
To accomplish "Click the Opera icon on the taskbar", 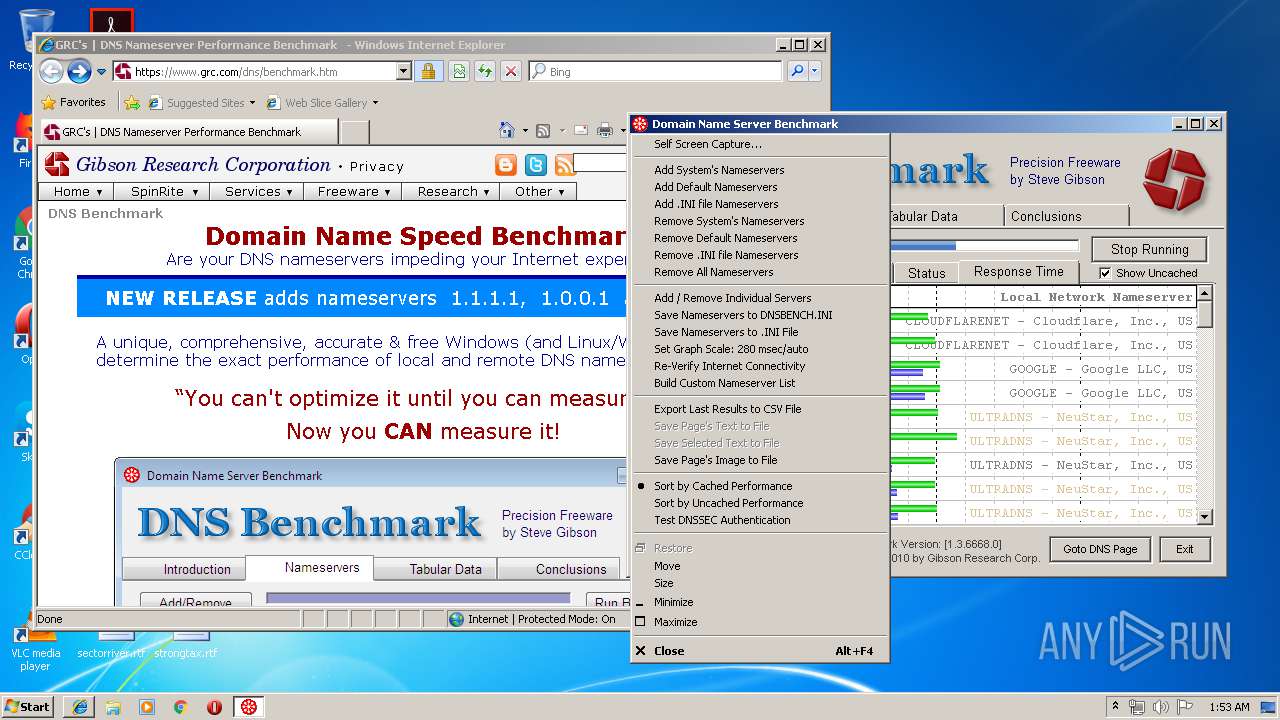I will 214,707.
